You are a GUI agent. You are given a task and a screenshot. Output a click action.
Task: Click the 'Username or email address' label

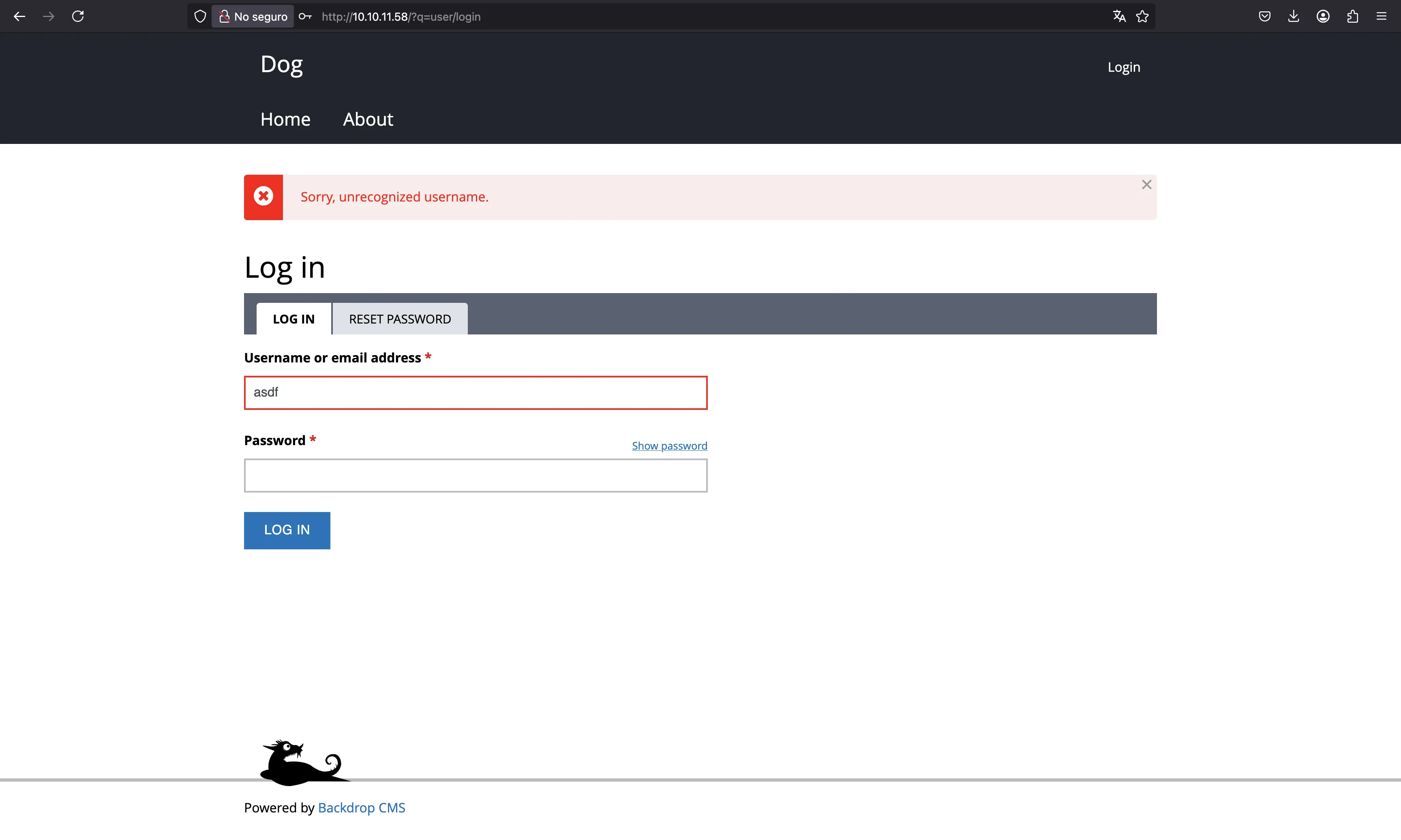pos(333,358)
